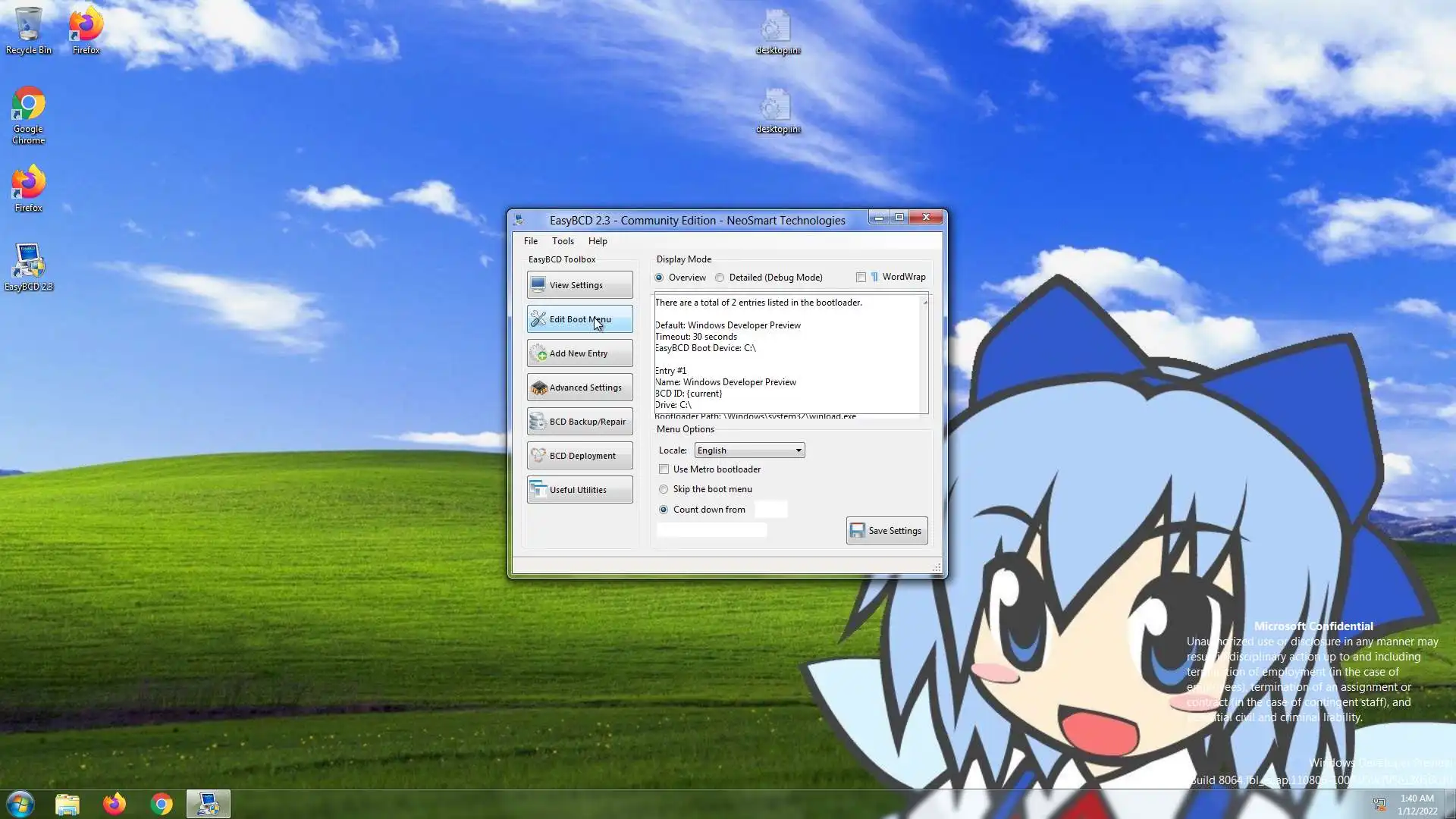Image resolution: width=1456 pixels, height=819 pixels.
Task: Click the Add New Entry button
Action: [579, 353]
